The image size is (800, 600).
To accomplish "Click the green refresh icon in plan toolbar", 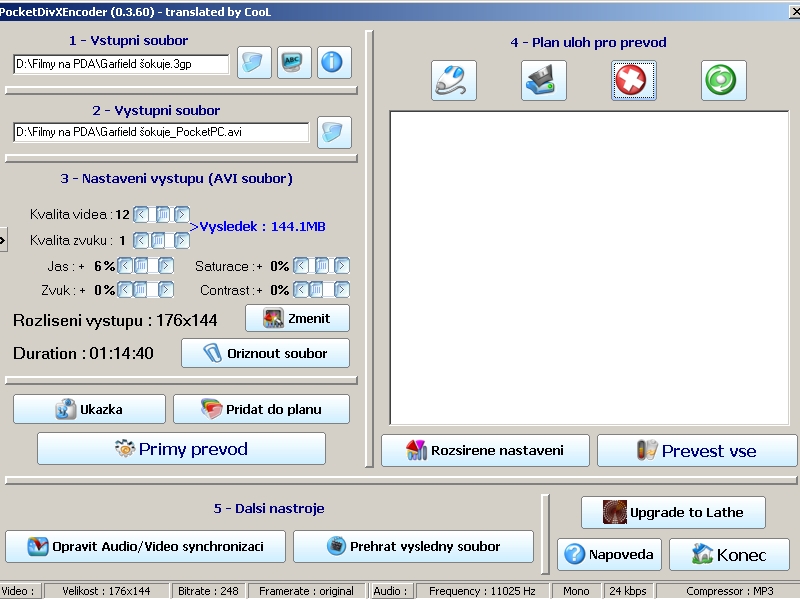I will [x=723, y=81].
